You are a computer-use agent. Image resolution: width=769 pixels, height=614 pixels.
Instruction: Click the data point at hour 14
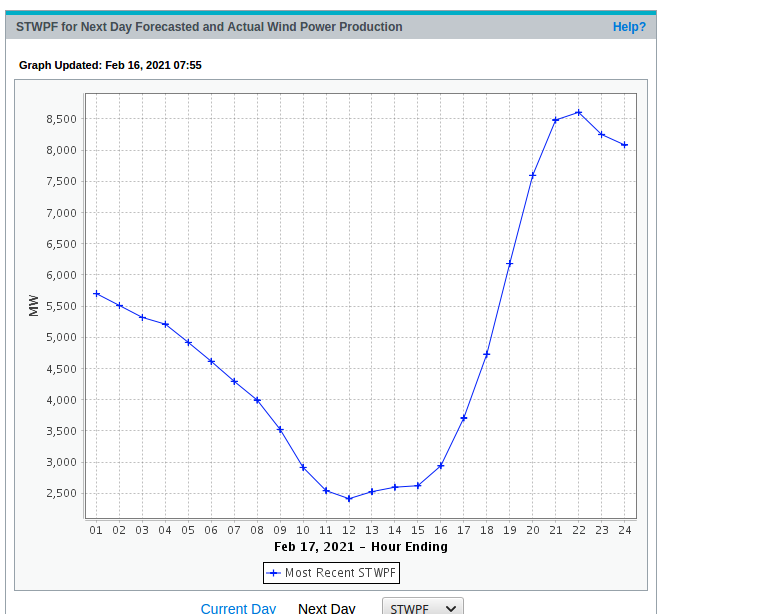point(395,487)
